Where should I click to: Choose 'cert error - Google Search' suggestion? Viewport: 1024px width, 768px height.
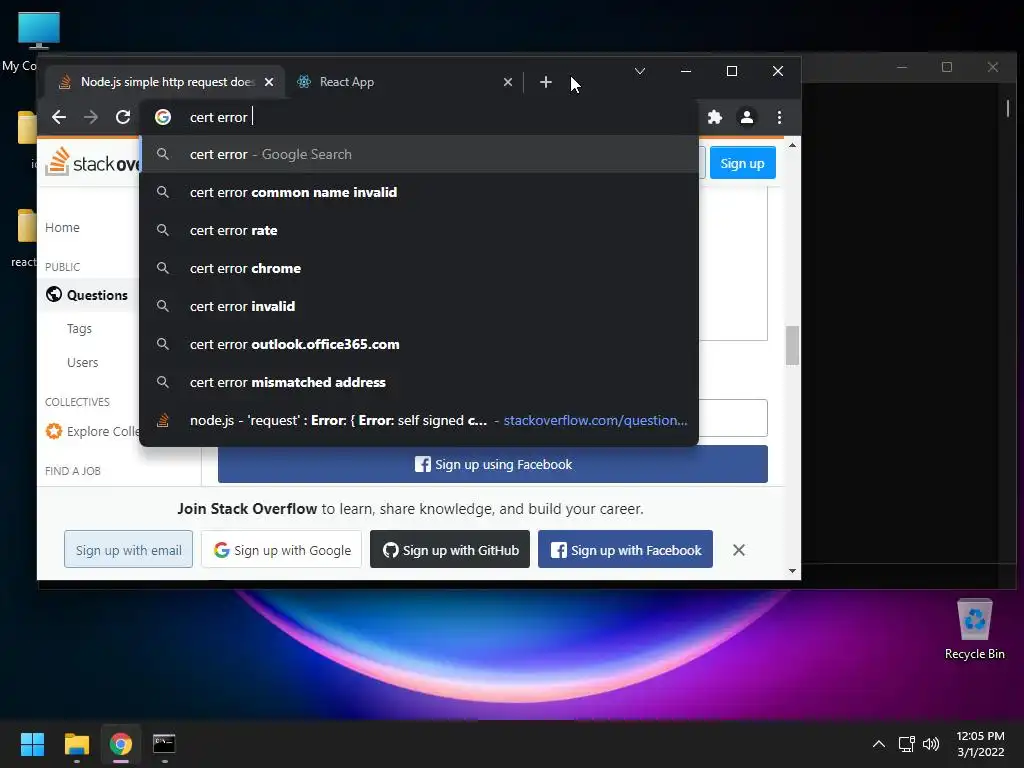[419, 154]
